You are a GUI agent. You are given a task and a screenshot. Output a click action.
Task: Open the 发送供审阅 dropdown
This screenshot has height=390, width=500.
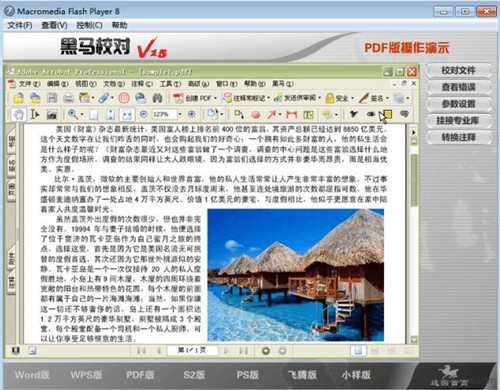(297, 98)
